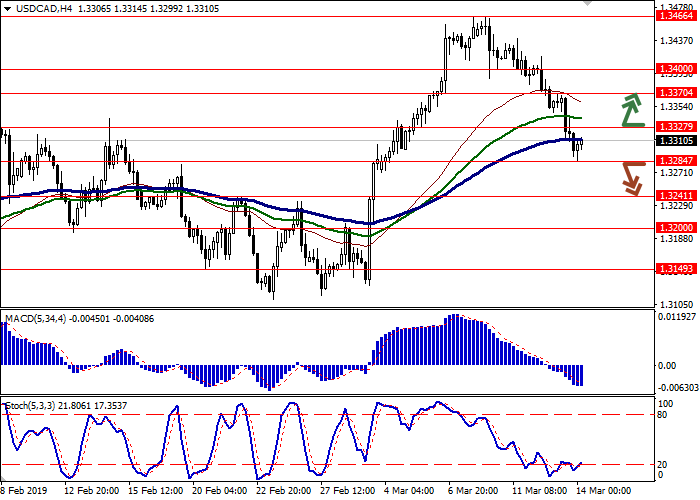Click the USDCAD,H4 symbol title

pos(44,9)
